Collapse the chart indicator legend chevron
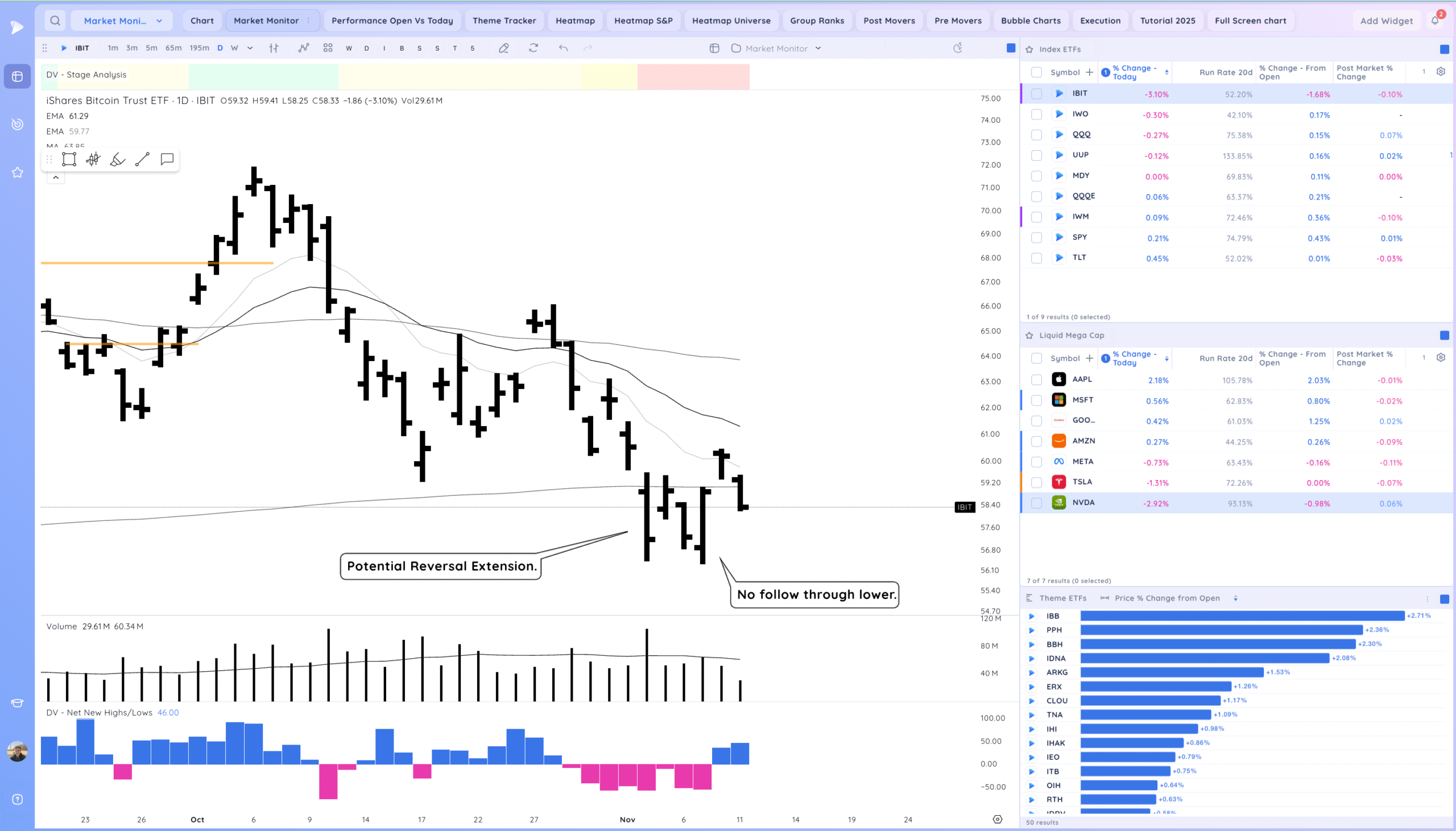This screenshot has width=1456, height=831. pyautogui.click(x=56, y=177)
